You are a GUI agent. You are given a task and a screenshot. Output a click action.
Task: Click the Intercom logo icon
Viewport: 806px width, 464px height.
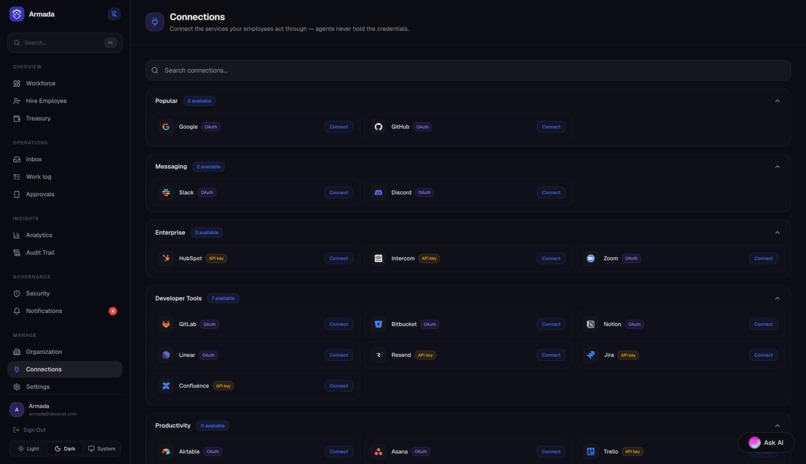[x=378, y=258]
